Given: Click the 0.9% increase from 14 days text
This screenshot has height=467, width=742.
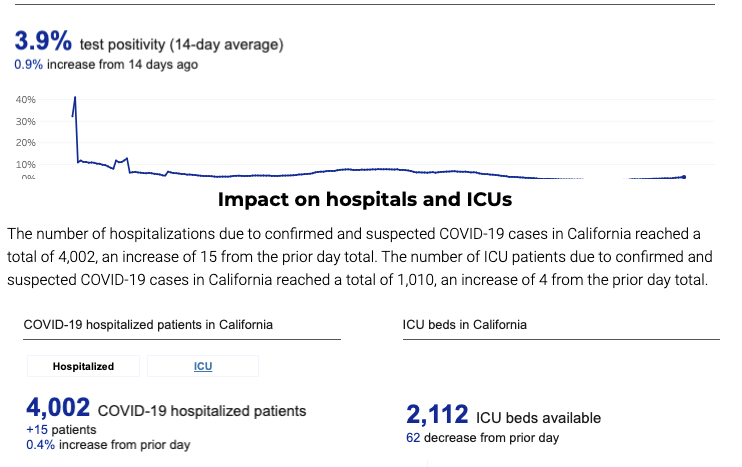Looking at the screenshot, I should [105, 64].
